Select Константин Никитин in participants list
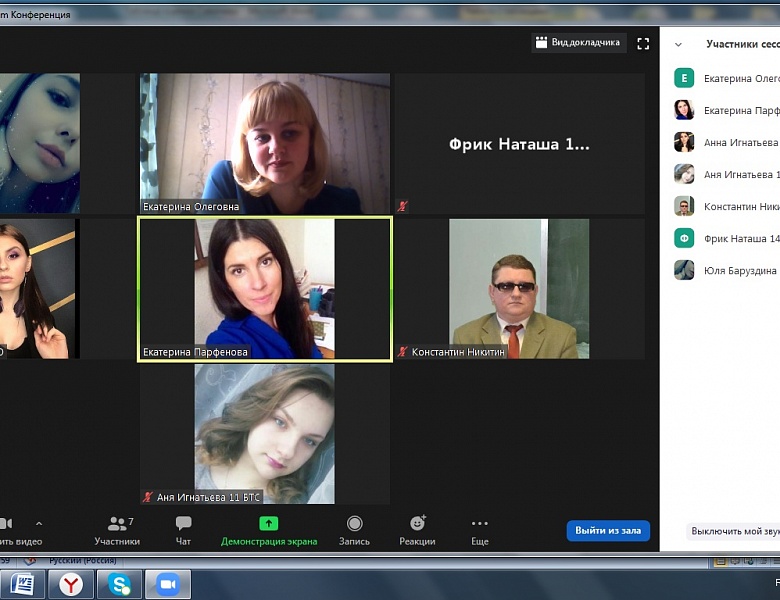This screenshot has width=780, height=600. click(726, 206)
